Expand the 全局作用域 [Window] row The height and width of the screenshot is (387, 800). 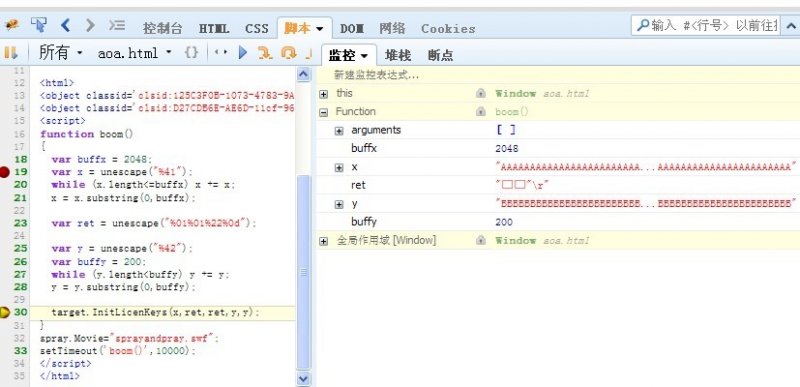pos(323,241)
